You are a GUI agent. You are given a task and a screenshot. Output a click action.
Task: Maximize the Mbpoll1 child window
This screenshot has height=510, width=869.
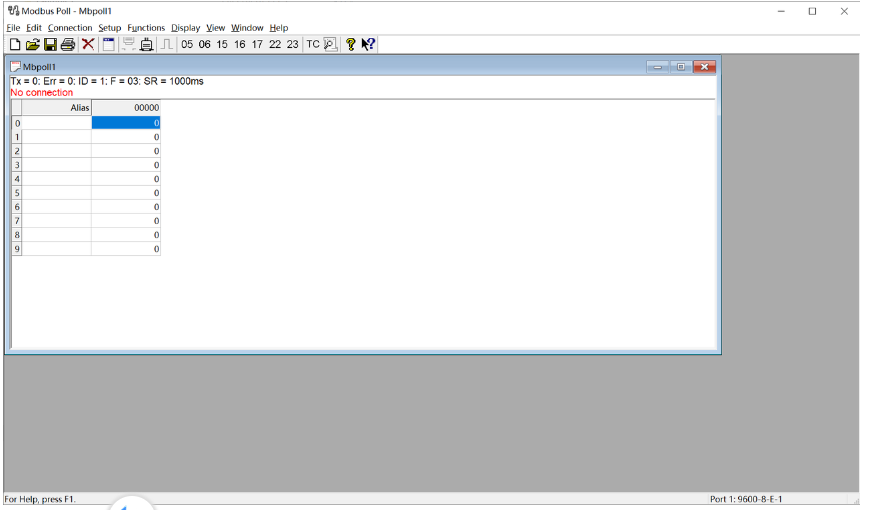[681, 67]
